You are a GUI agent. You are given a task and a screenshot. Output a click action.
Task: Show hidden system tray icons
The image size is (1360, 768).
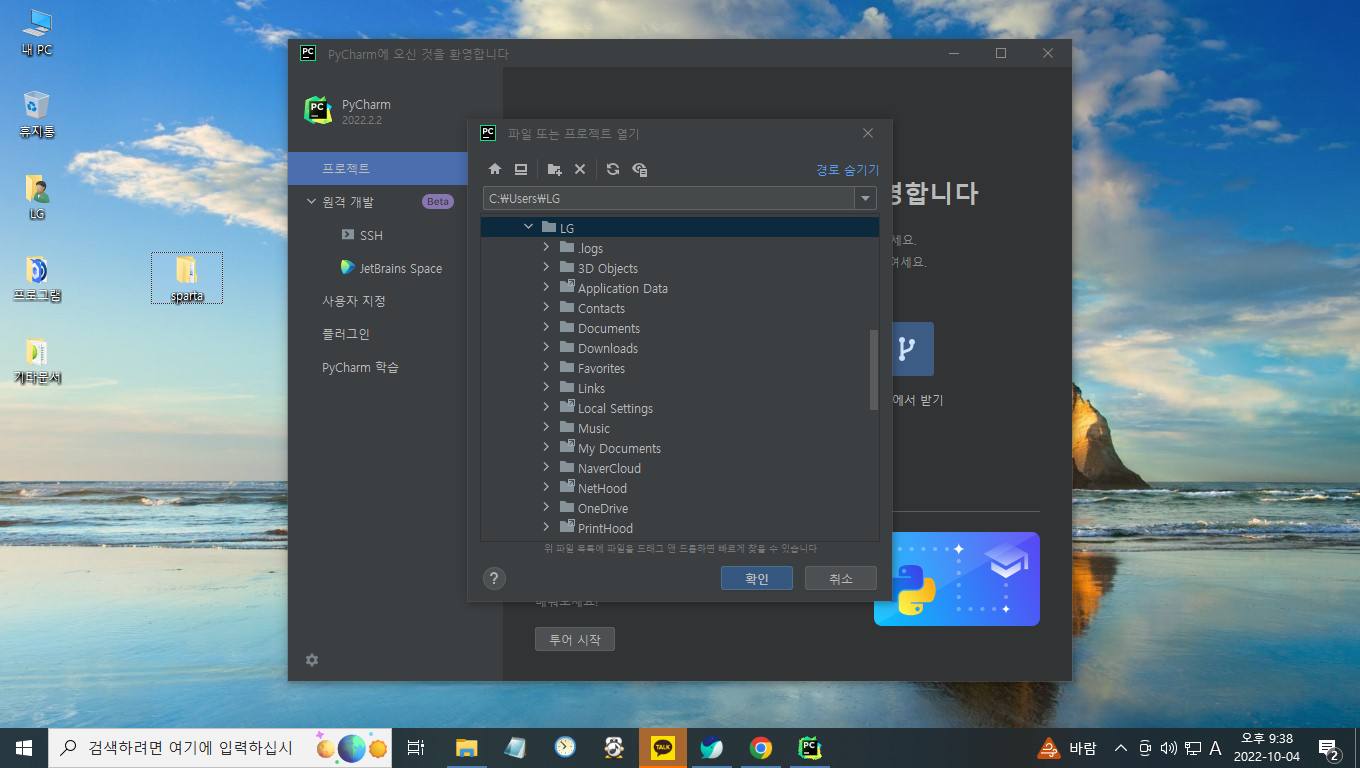1121,748
